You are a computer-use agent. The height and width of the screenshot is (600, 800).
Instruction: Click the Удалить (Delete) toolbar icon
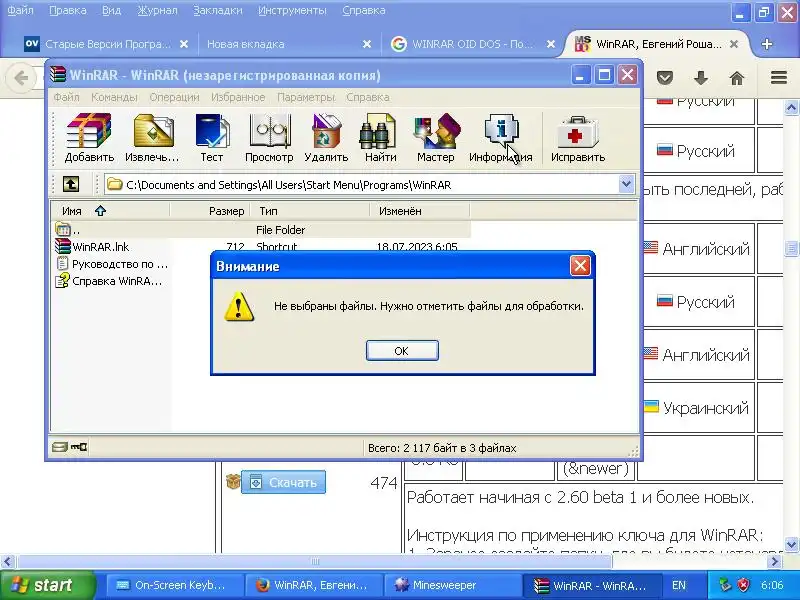pos(326,138)
